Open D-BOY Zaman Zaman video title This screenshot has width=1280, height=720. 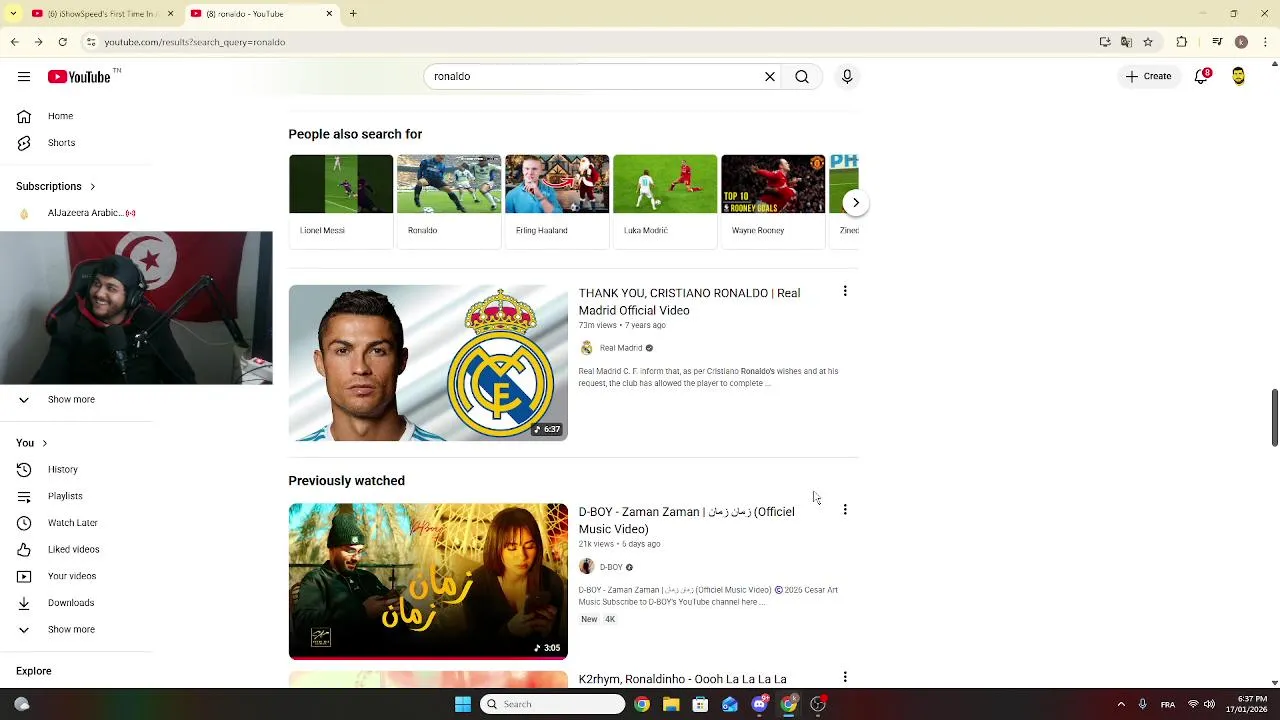(687, 520)
